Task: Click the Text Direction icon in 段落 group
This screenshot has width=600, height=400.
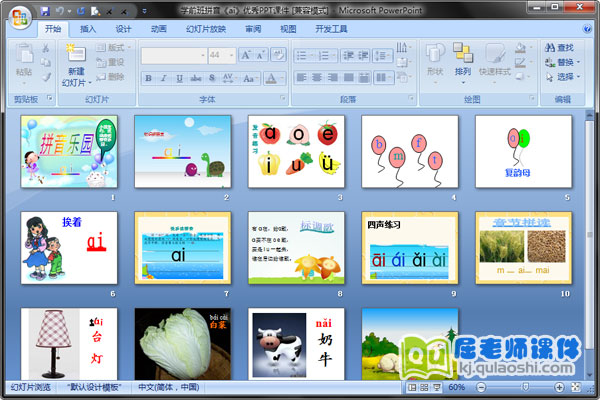Action: 402,47
